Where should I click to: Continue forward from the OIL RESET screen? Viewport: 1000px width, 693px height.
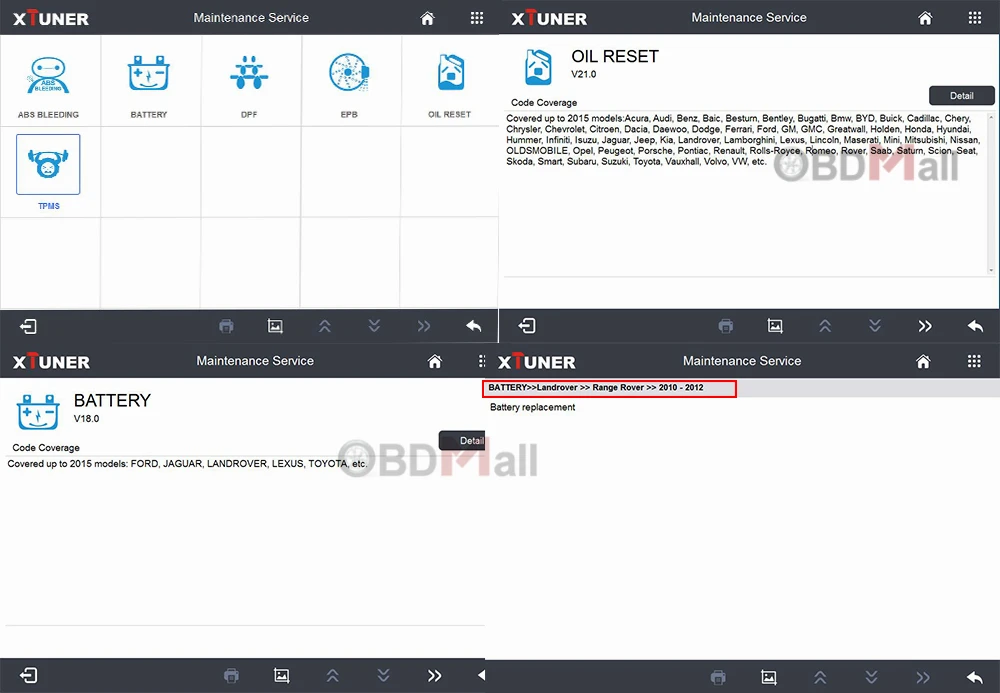[x=925, y=326]
